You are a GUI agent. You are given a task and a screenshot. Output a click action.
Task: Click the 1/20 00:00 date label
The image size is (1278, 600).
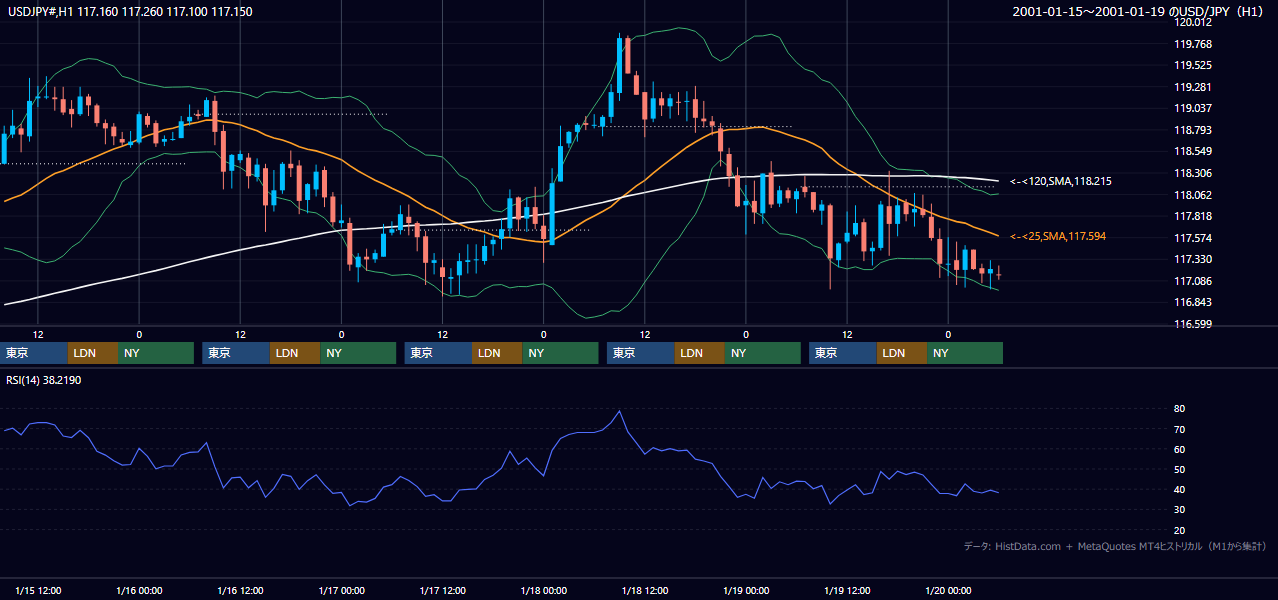tap(948, 590)
